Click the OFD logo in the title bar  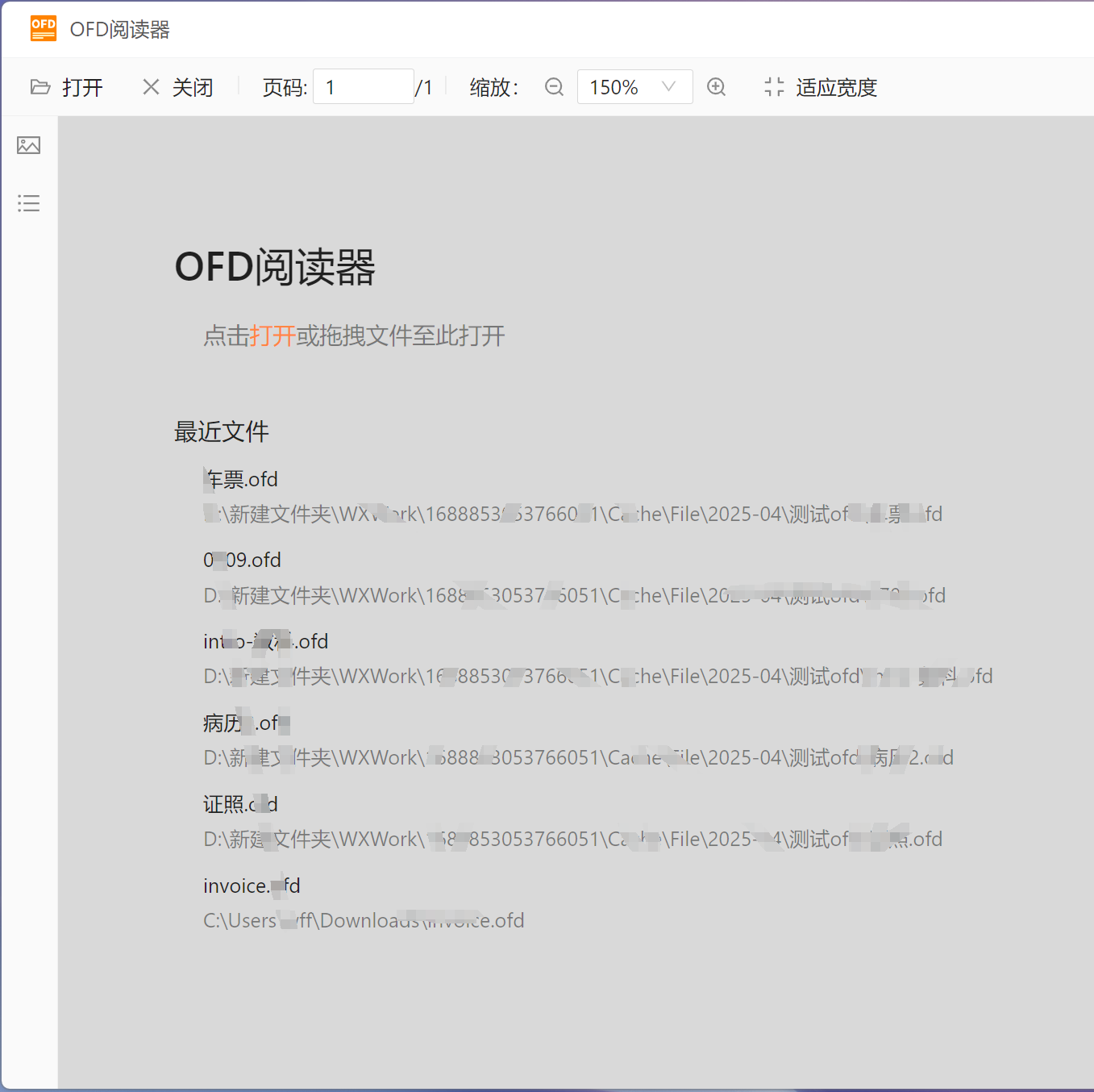(43, 28)
